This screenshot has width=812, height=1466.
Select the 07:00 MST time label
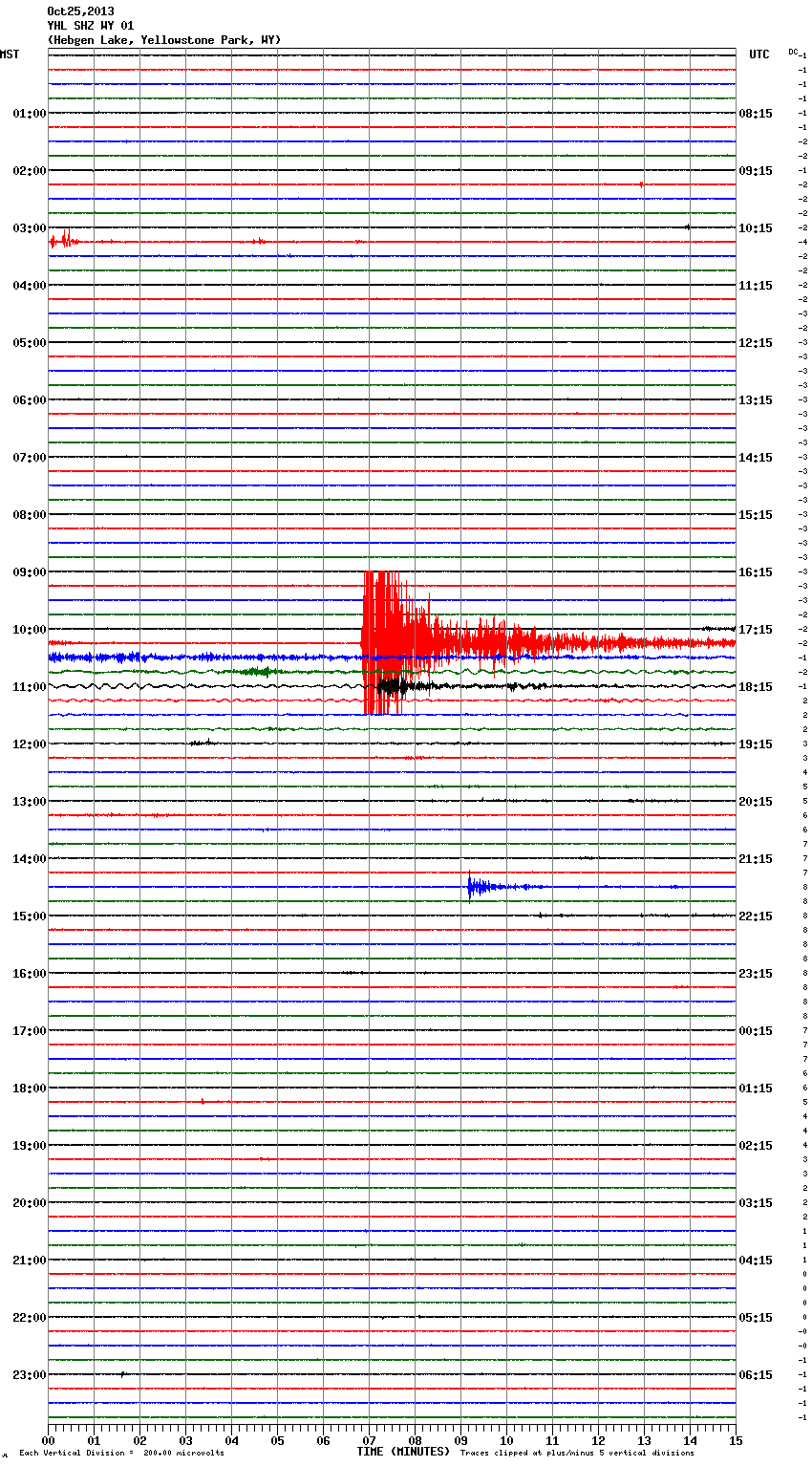(x=29, y=458)
